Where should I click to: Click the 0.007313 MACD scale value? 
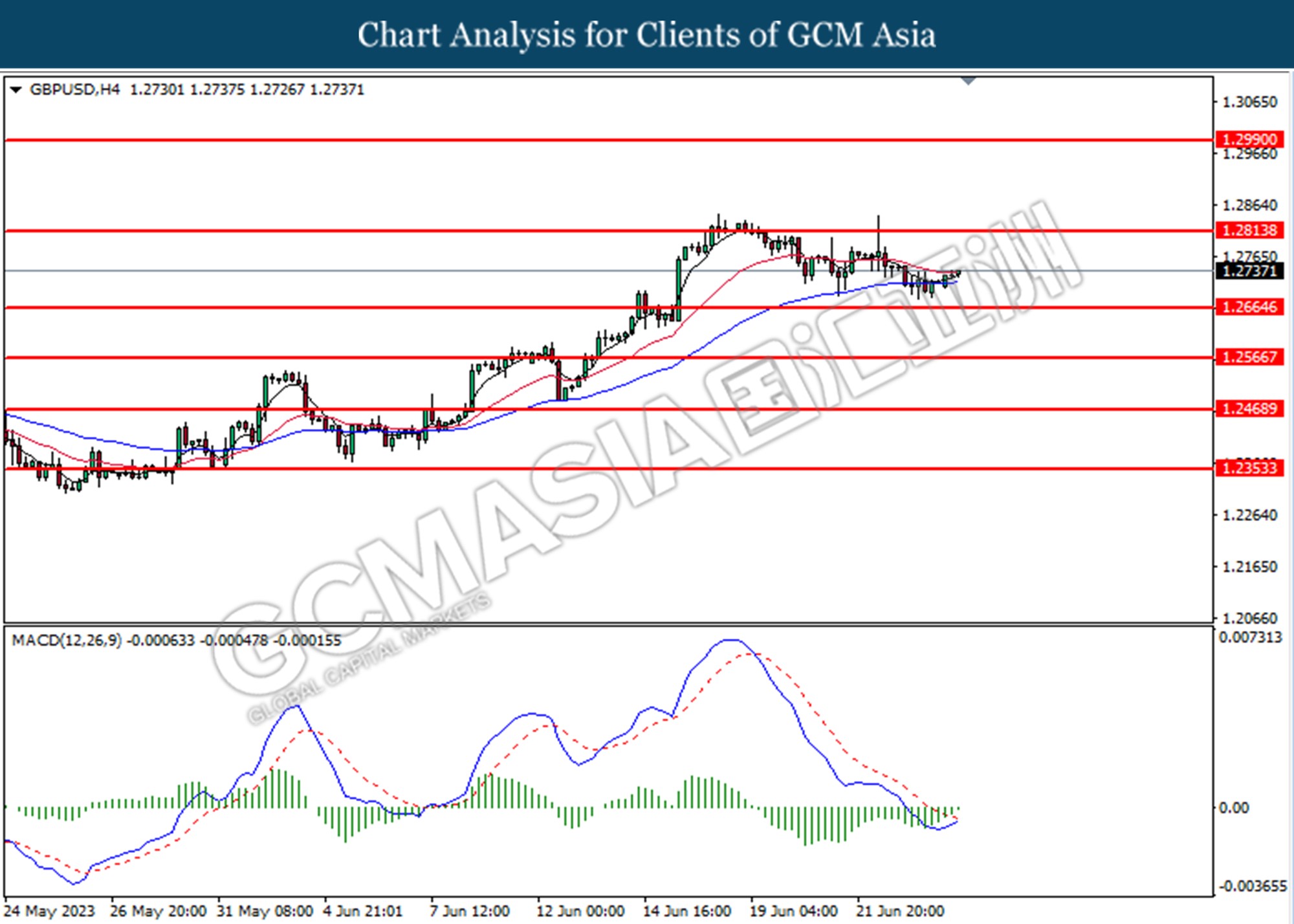(1250, 638)
